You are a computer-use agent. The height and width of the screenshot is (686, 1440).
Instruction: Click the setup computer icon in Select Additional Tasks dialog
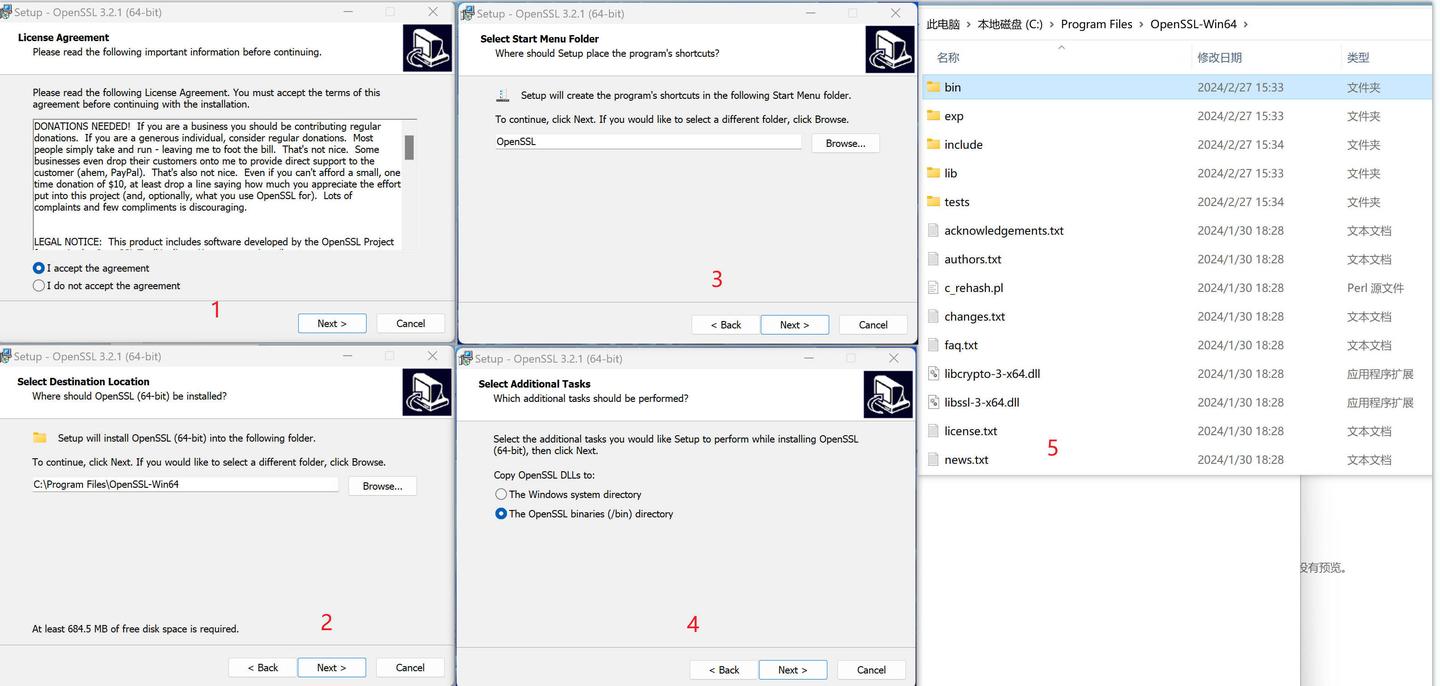click(x=888, y=394)
